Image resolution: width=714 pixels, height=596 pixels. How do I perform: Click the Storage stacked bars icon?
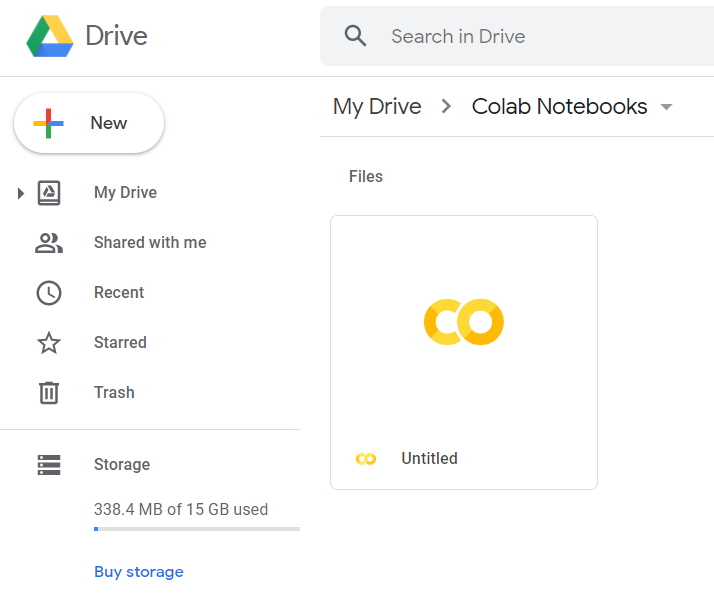coord(49,465)
